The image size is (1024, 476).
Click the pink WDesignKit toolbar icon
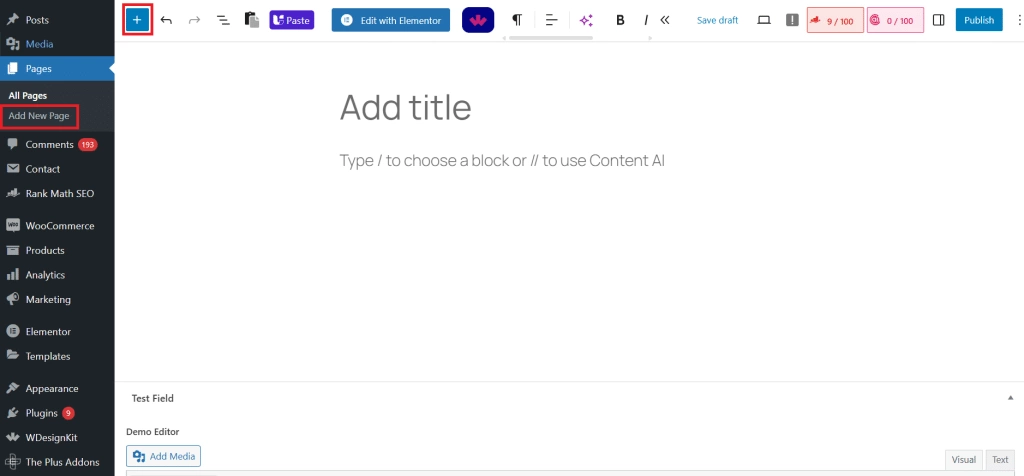pos(478,20)
